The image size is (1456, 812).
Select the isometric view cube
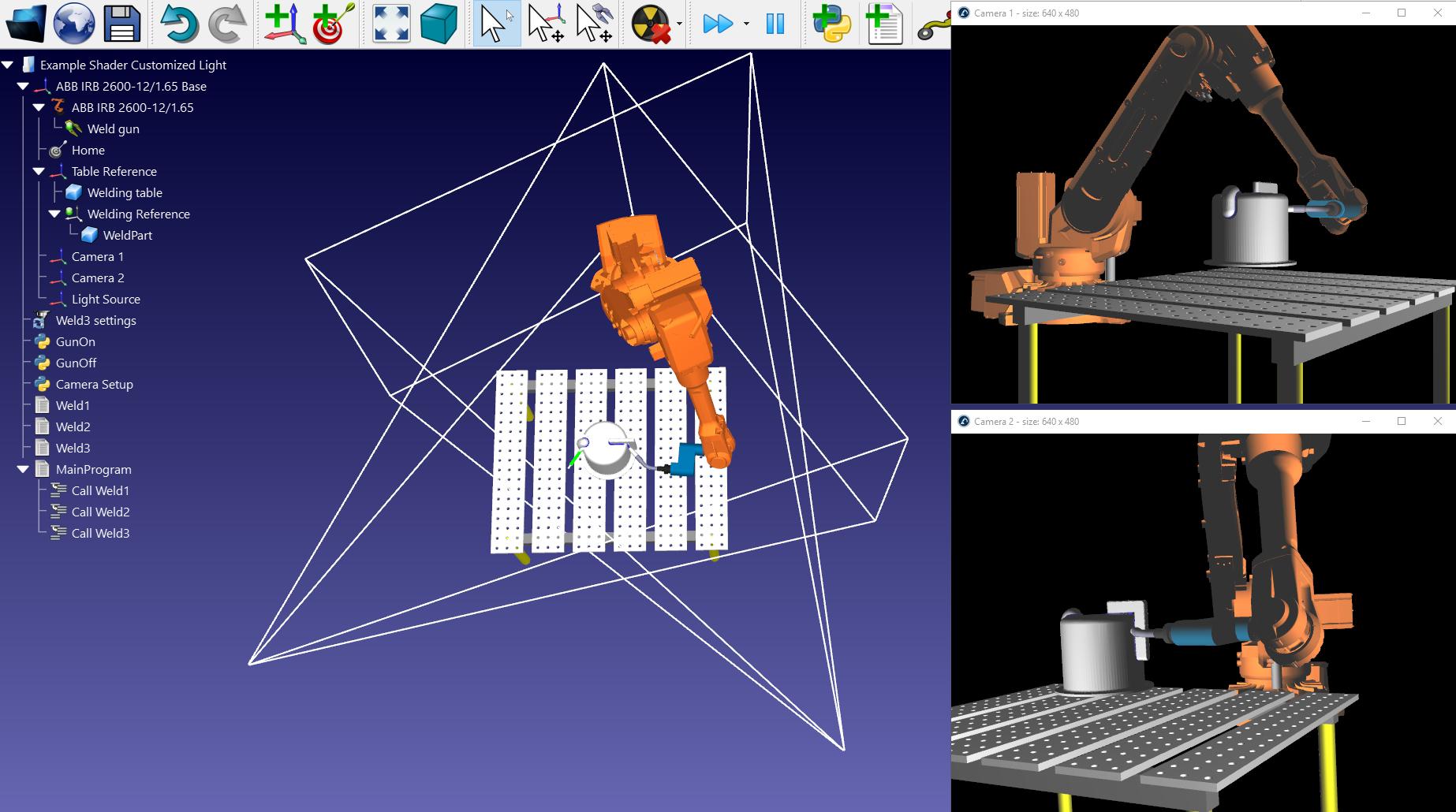[439, 24]
